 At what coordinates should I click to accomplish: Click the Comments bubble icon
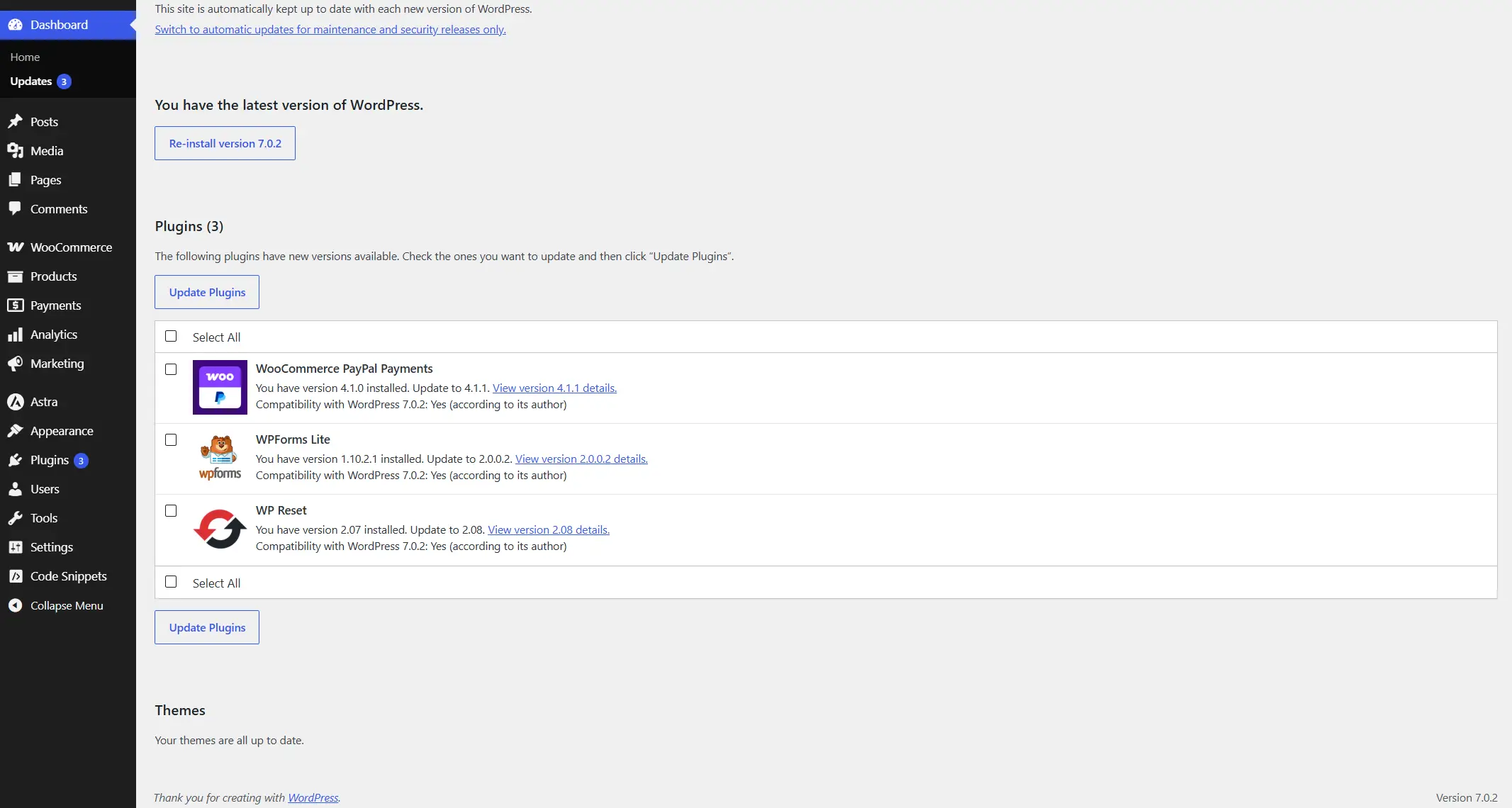point(15,209)
